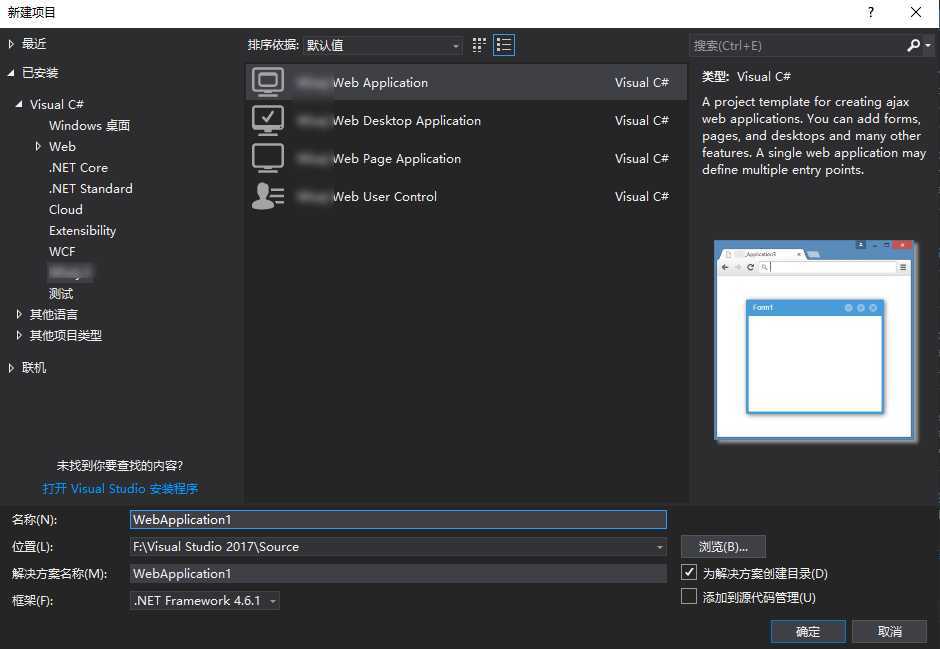Screen dimensions: 940x649
Task: Click the search magnifier icon
Action: tap(913, 46)
